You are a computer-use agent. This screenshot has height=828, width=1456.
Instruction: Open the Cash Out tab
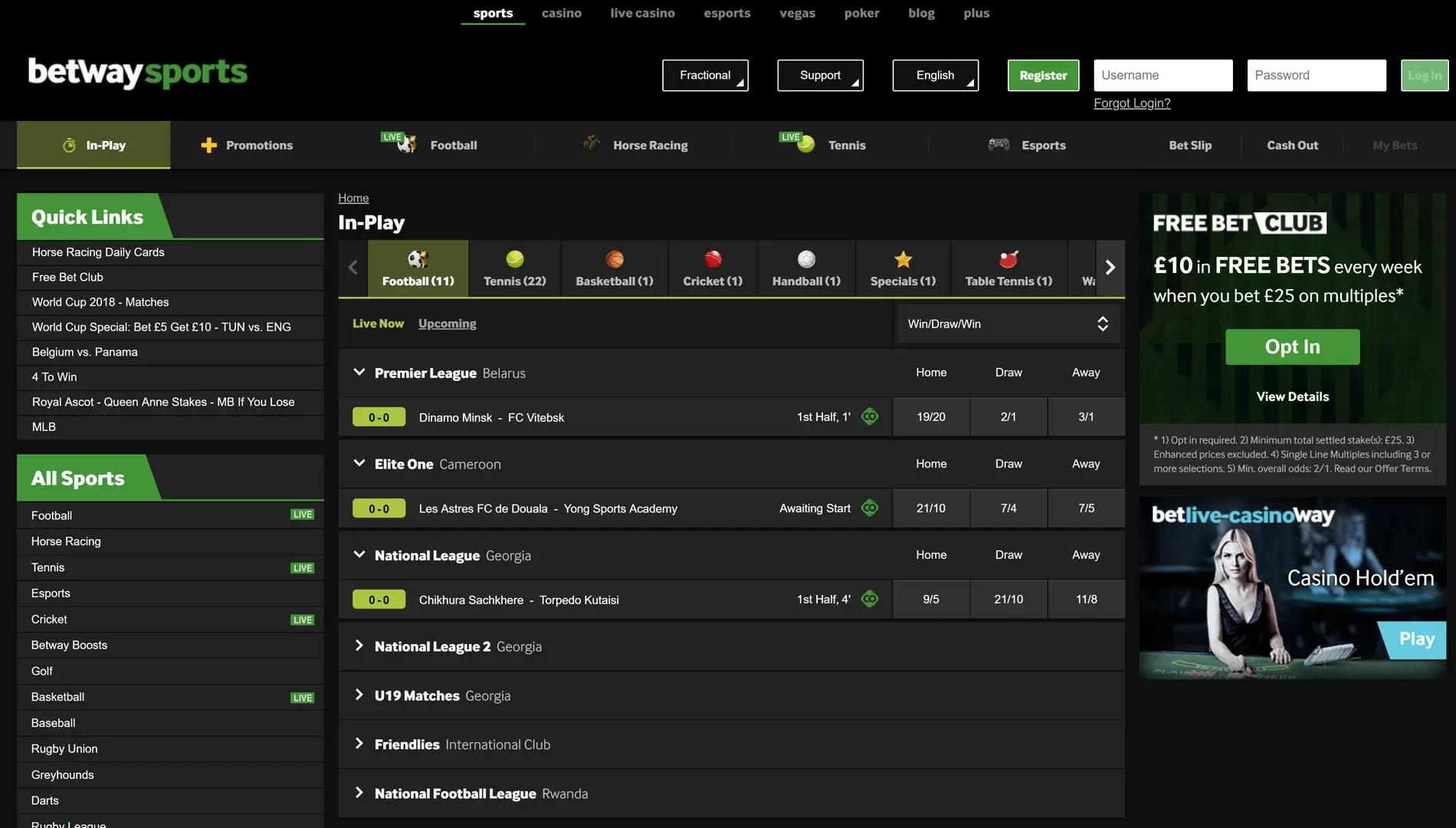(x=1292, y=145)
